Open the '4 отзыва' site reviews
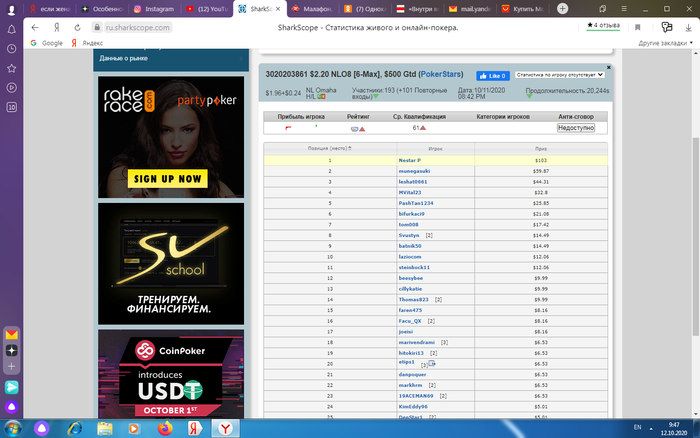Viewport: 700px width, 438px height. coord(603,26)
